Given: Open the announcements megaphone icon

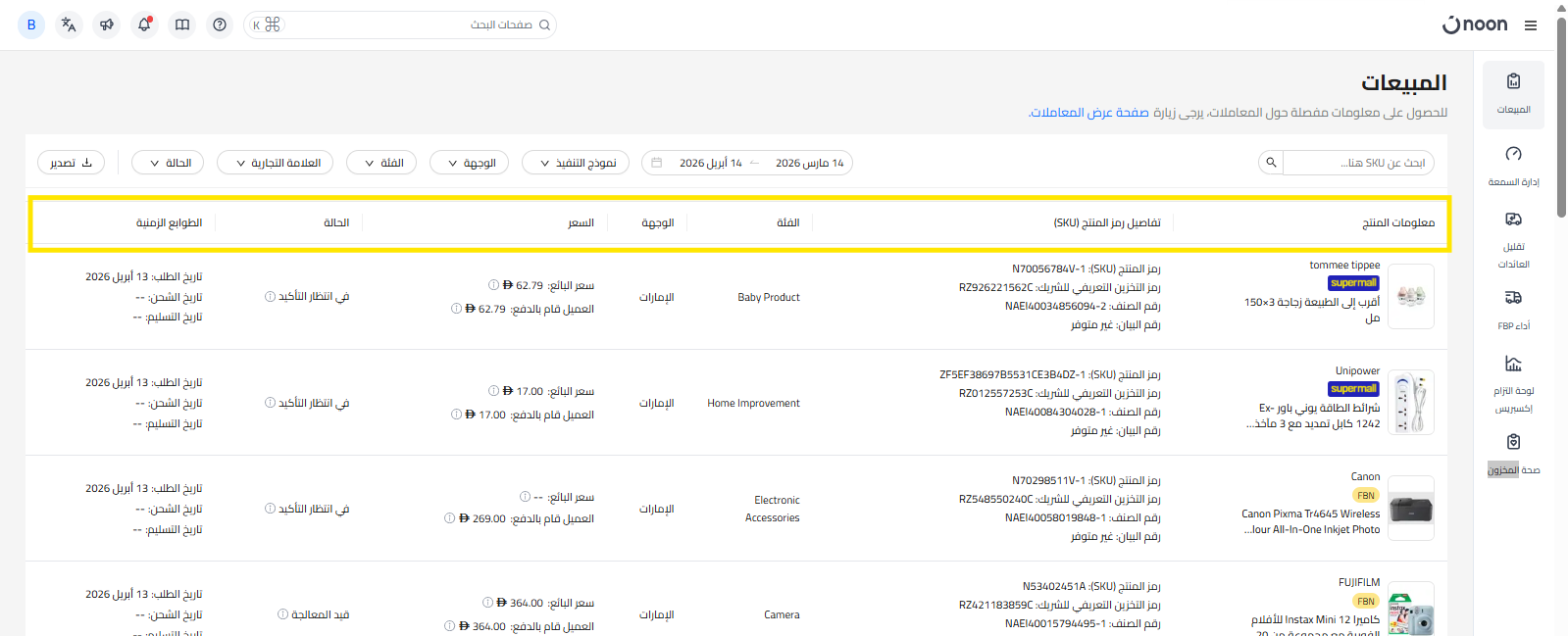Looking at the screenshot, I should pyautogui.click(x=107, y=24).
